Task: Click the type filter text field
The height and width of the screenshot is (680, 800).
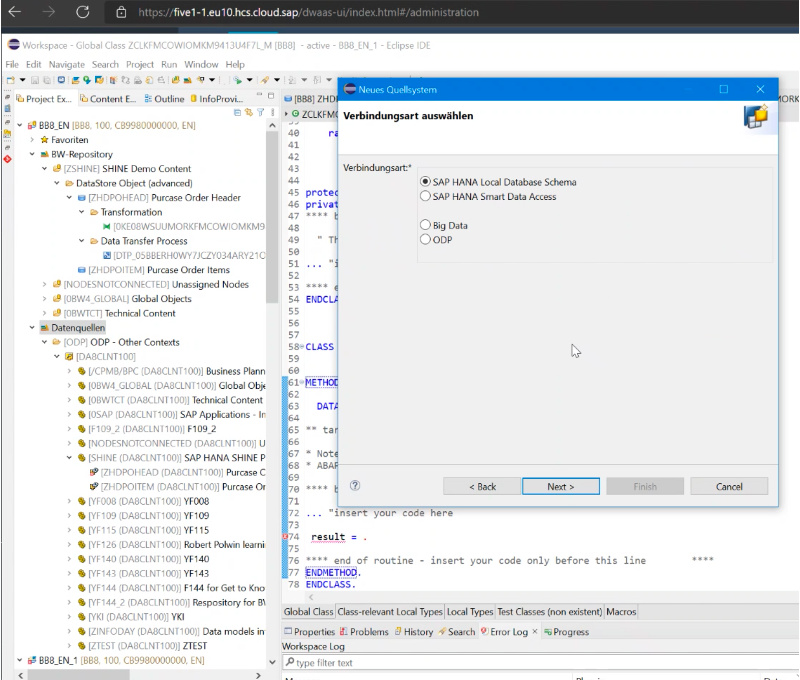Action: (x=541, y=662)
